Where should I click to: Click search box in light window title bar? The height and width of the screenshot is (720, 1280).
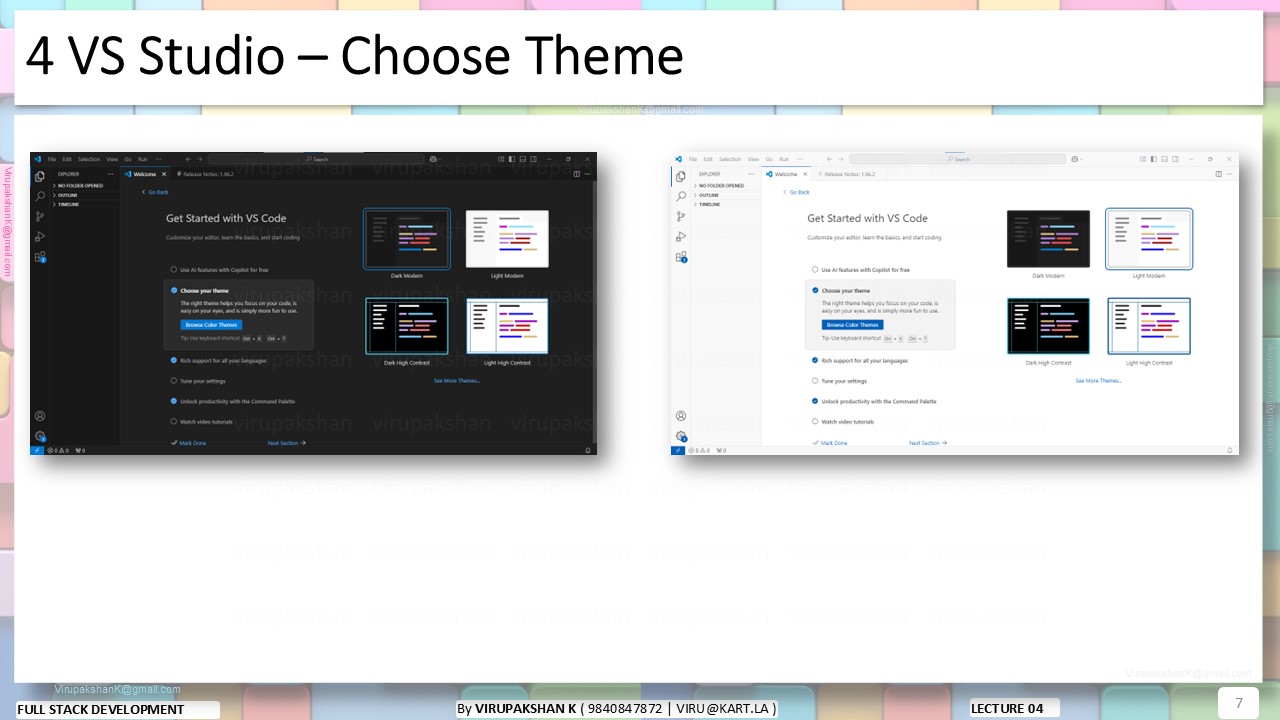[957, 159]
